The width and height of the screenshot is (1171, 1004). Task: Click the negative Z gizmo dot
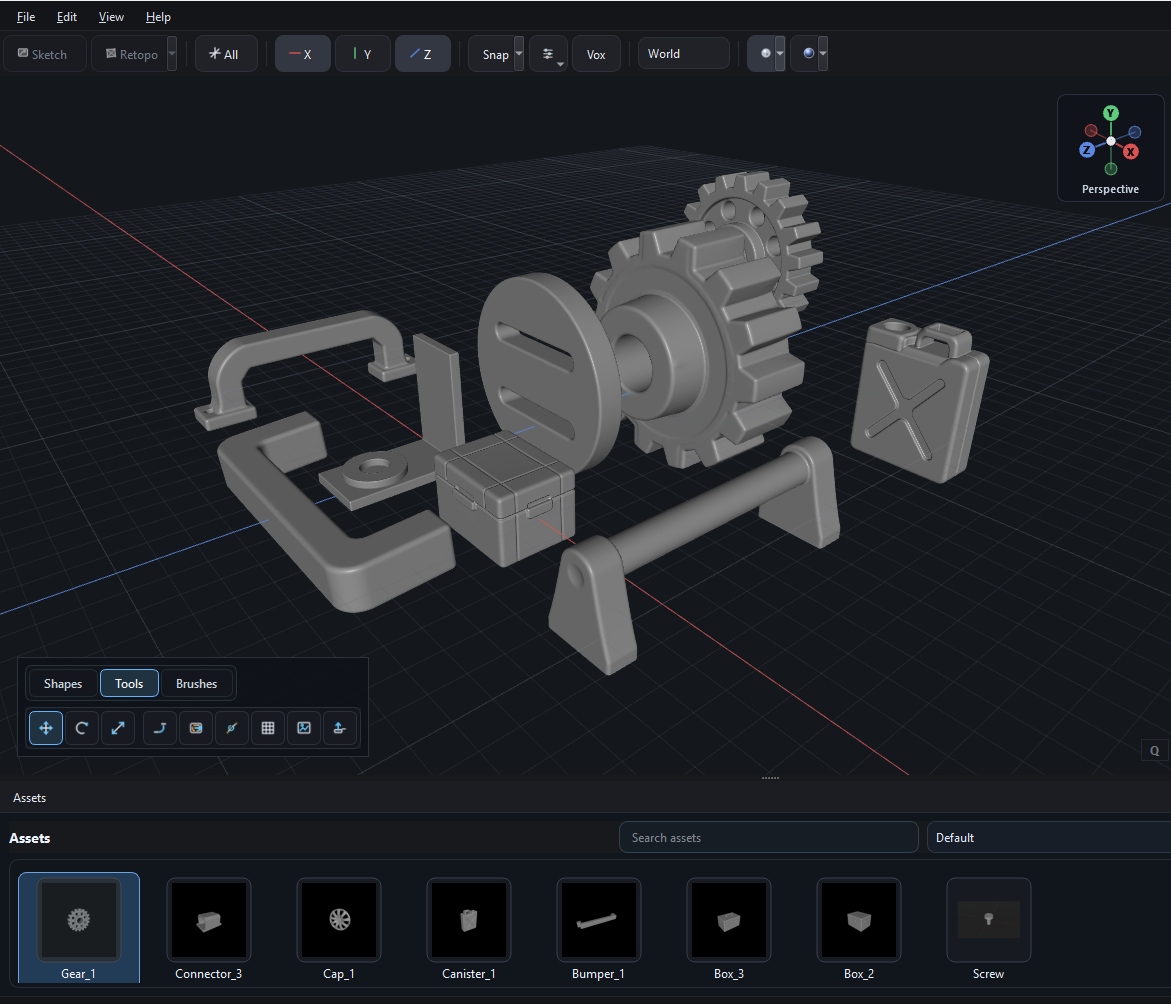[1134, 132]
